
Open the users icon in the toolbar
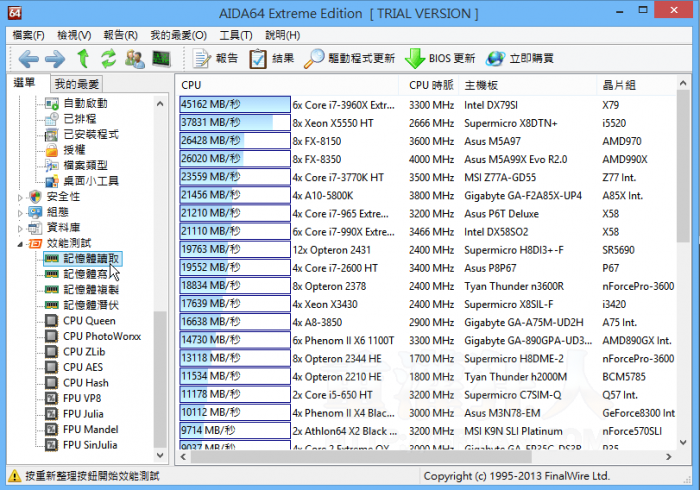pyautogui.click(x=134, y=58)
